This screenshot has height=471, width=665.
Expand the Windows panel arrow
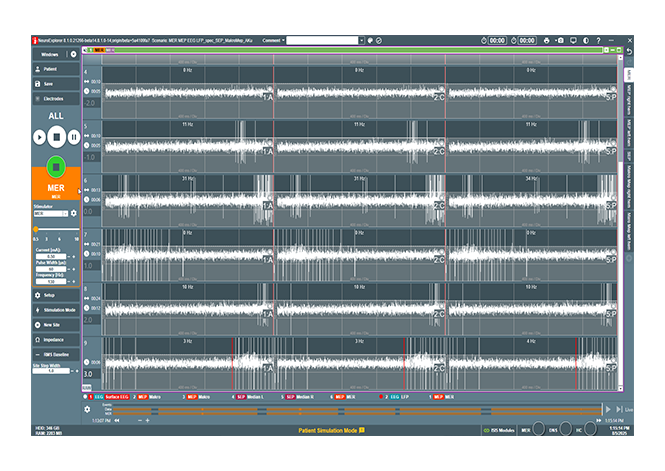(x=73, y=54)
